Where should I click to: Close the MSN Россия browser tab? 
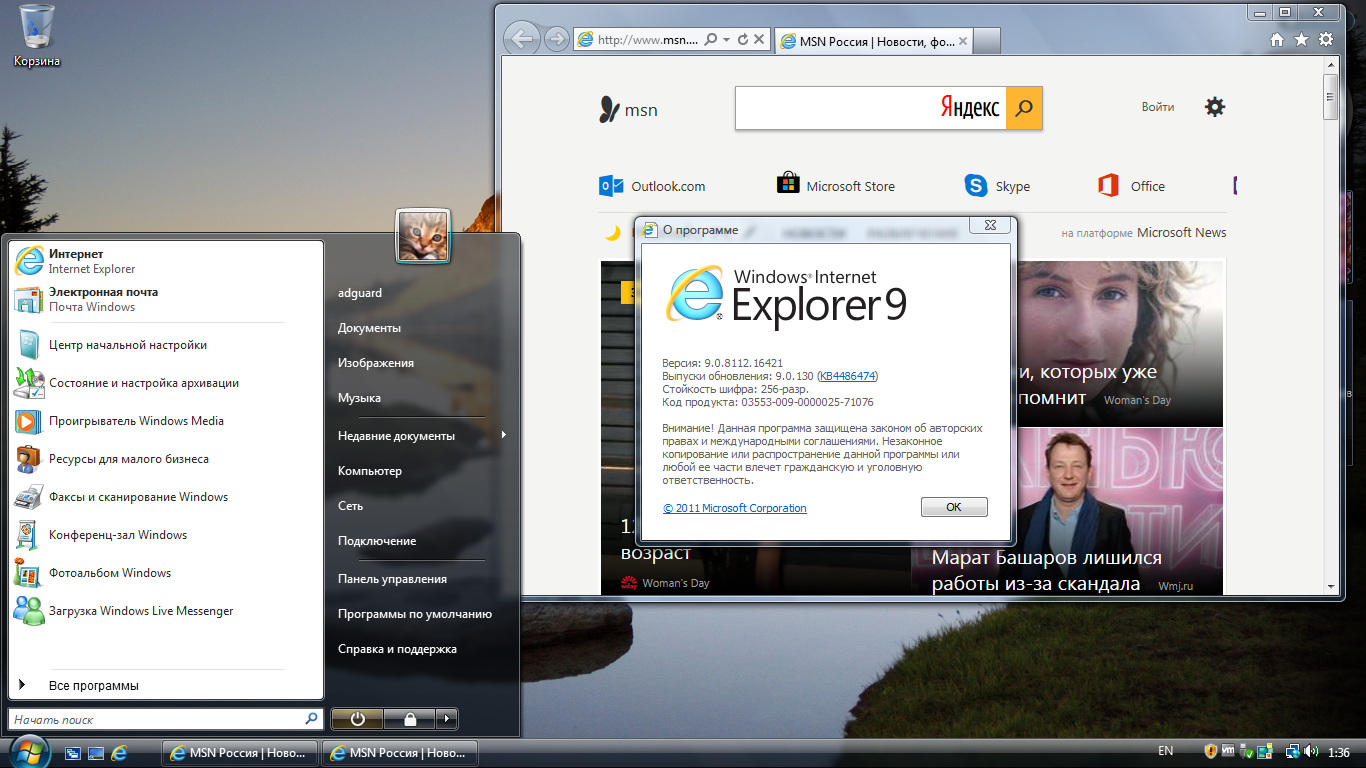tap(963, 42)
